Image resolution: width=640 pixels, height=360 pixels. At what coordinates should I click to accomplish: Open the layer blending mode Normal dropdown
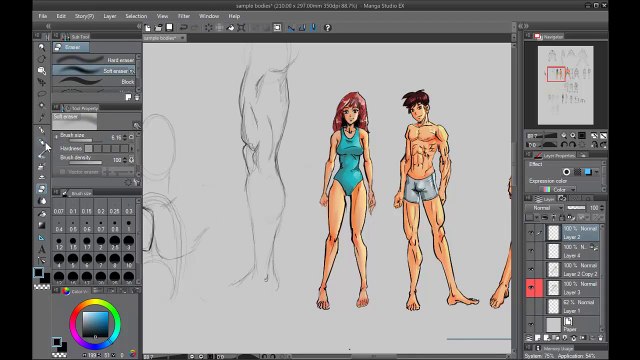click(544, 208)
